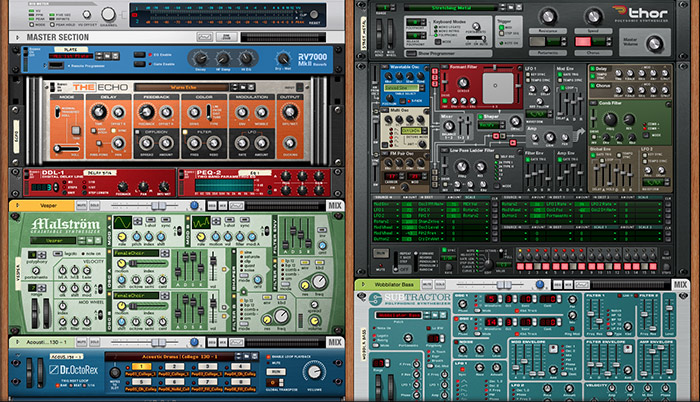Step The Echo patch up/down arrows

tap(235, 87)
